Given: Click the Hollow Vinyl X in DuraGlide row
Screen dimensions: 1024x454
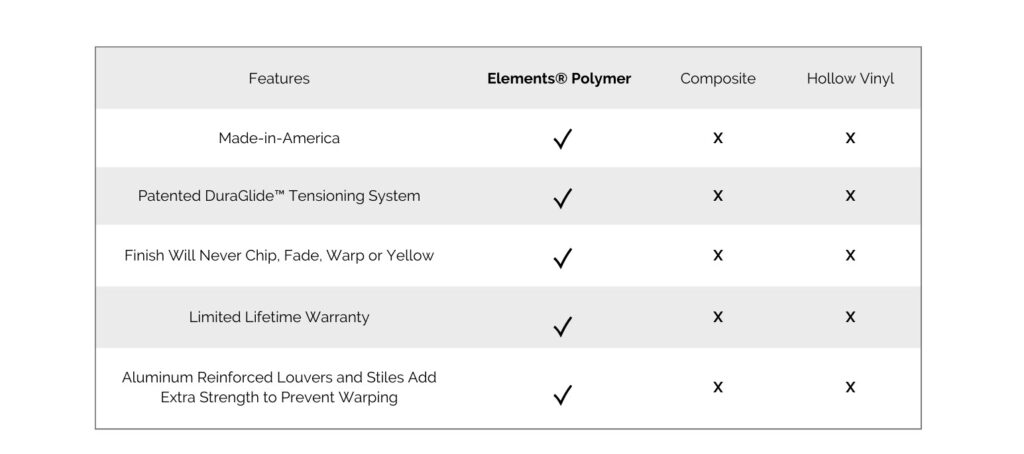Looking at the screenshot, I should click(x=850, y=195).
